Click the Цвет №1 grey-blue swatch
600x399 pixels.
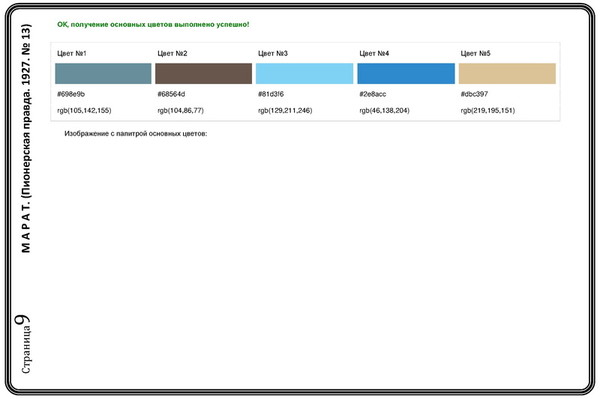(x=103, y=73)
